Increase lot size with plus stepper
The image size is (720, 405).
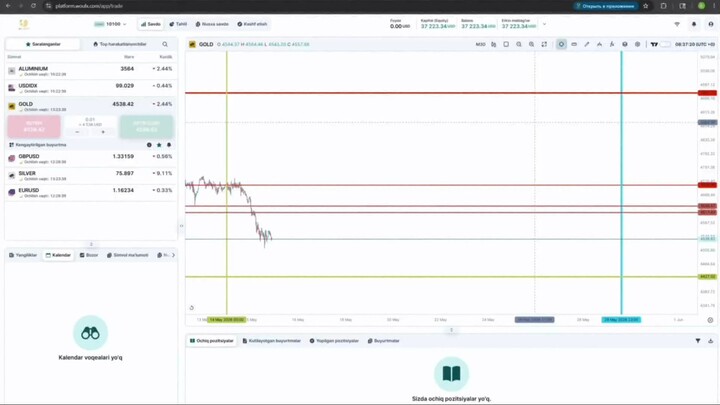(103, 132)
